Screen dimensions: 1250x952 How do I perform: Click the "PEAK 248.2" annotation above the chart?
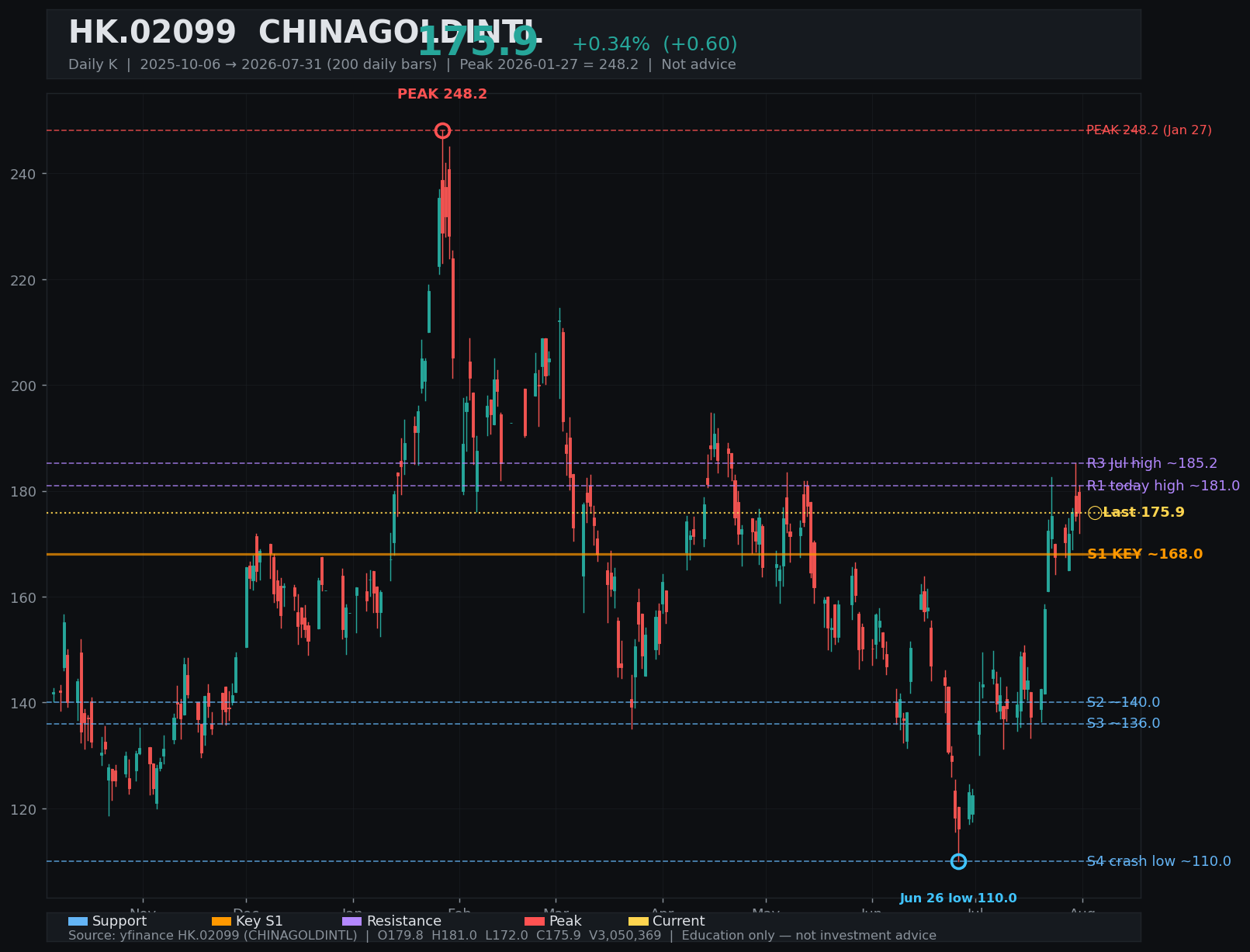[x=442, y=95]
